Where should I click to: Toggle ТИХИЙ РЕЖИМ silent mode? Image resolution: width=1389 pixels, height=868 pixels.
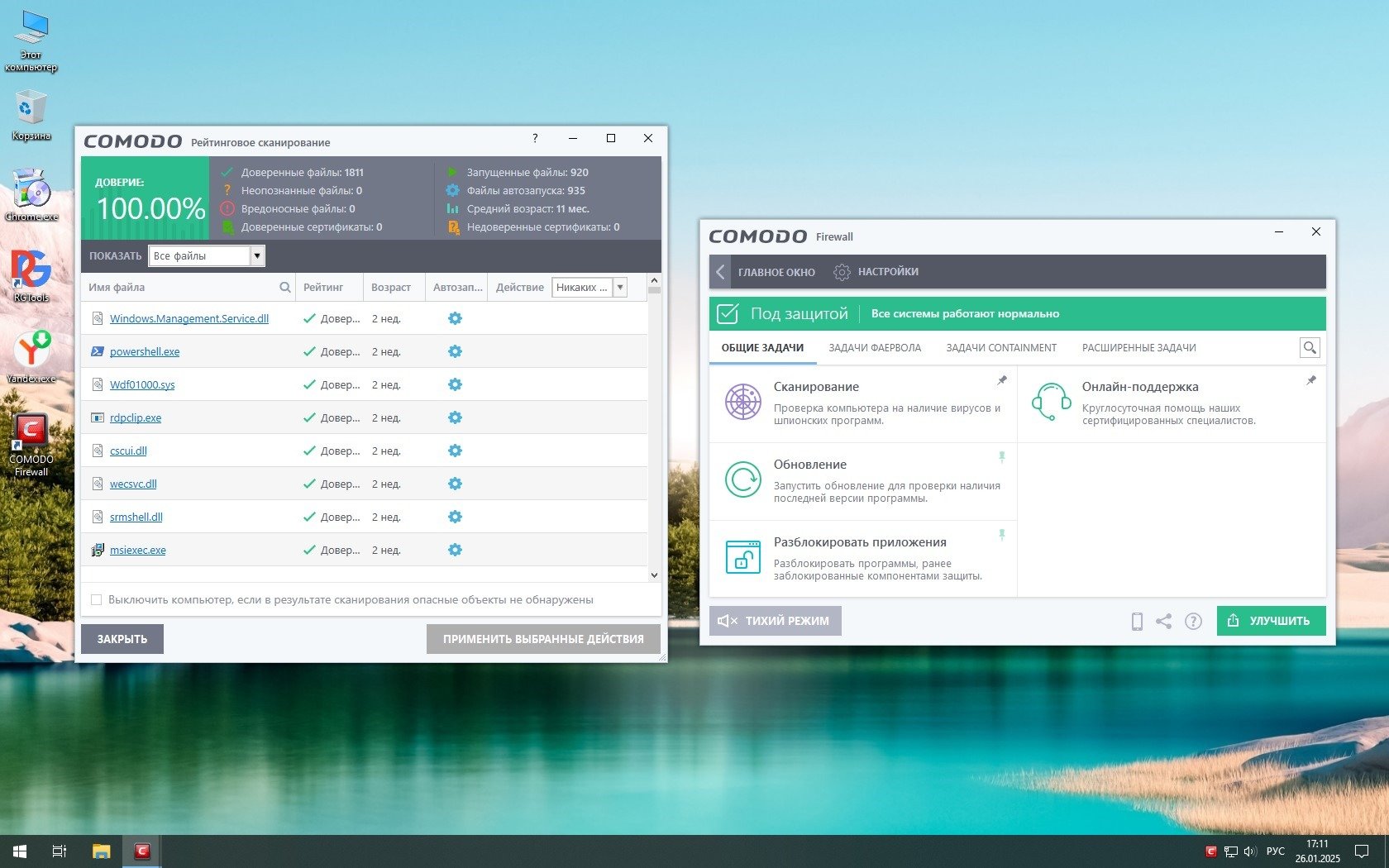776,621
